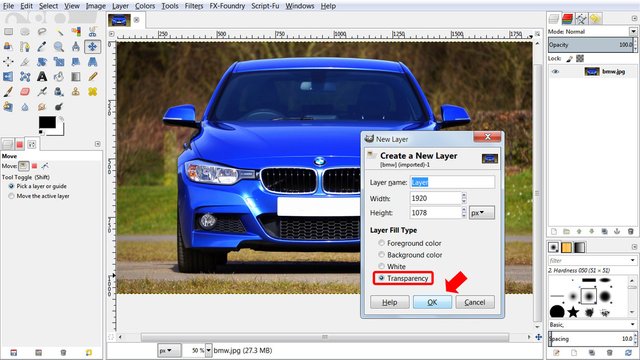Image resolution: width=640 pixels, height=360 pixels.
Task: Choose Transparency layer fill type
Action: (x=403, y=278)
